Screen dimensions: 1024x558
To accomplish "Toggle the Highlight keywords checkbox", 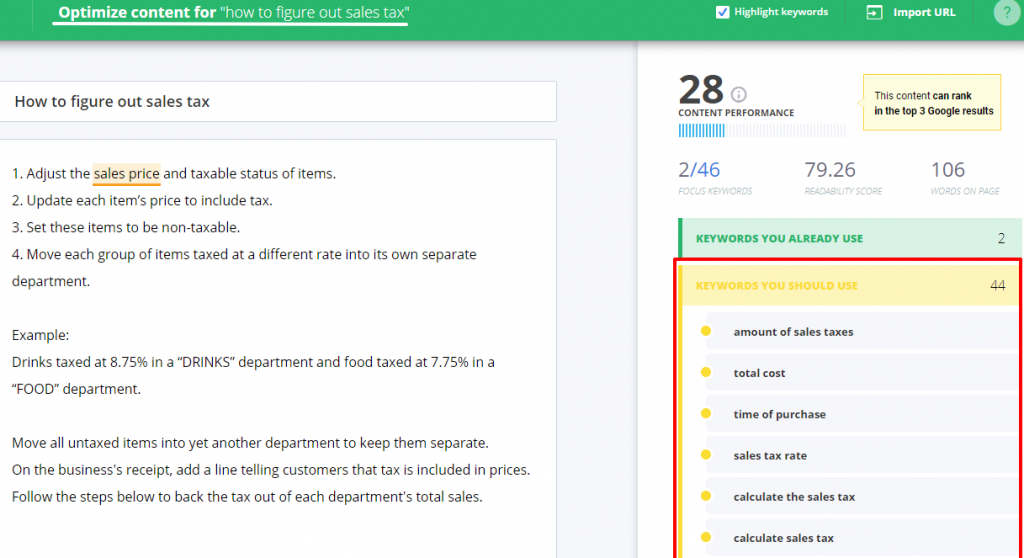I will tap(723, 13).
